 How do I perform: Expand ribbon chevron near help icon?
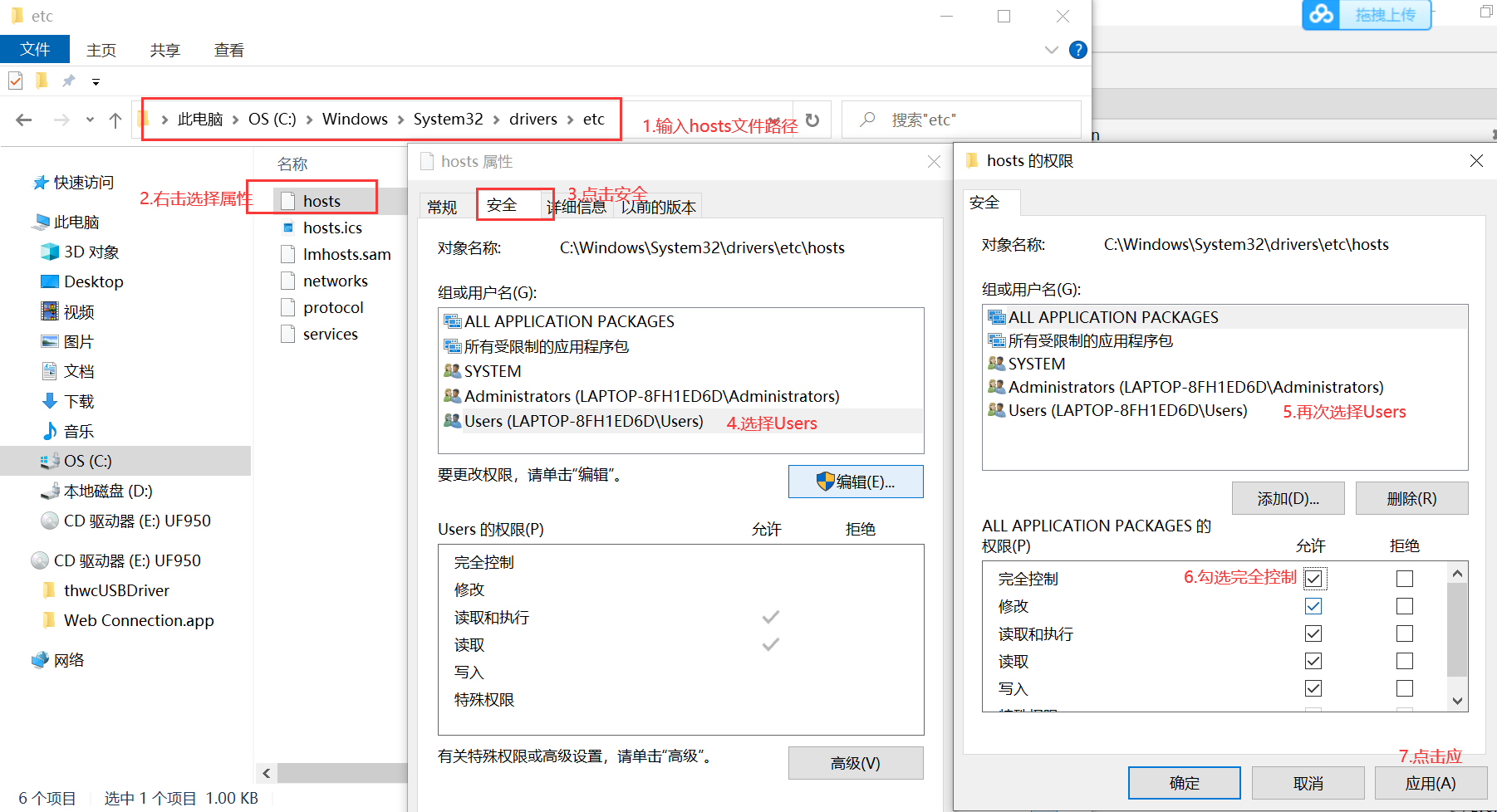1051,50
